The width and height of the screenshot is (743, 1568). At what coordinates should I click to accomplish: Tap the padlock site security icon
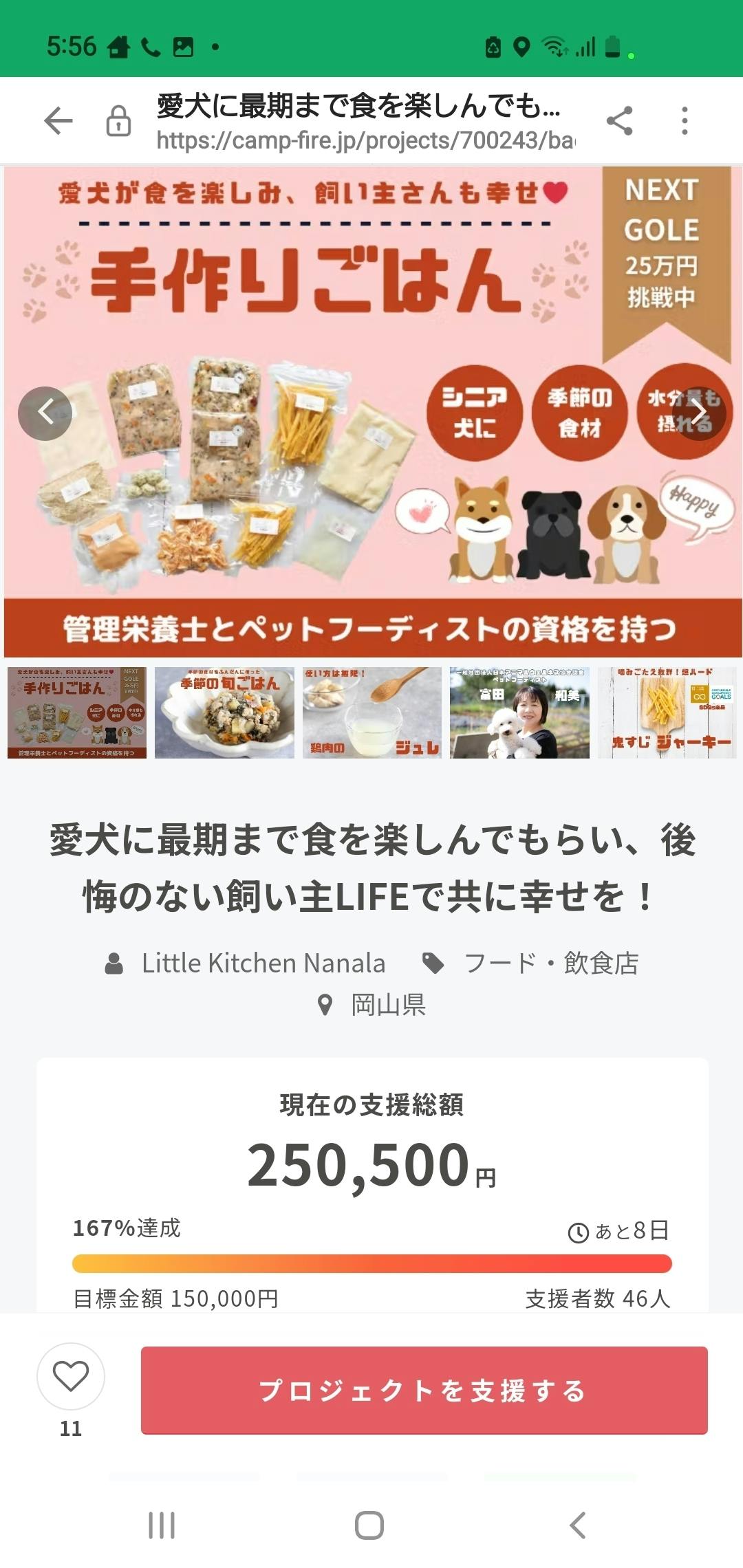(x=118, y=121)
